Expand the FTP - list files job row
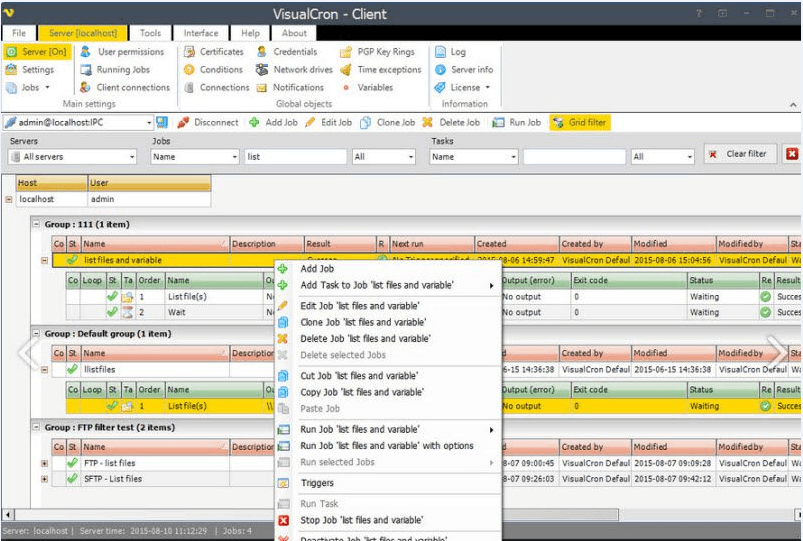 [45, 463]
